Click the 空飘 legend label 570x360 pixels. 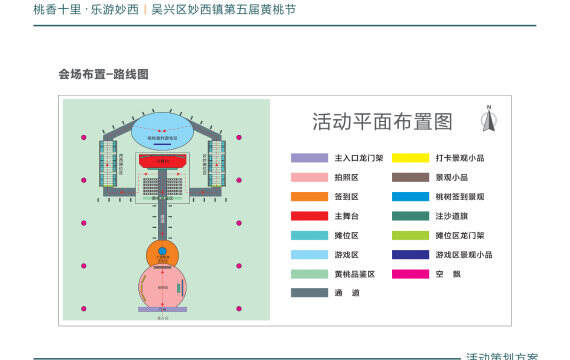(x=448, y=274)
